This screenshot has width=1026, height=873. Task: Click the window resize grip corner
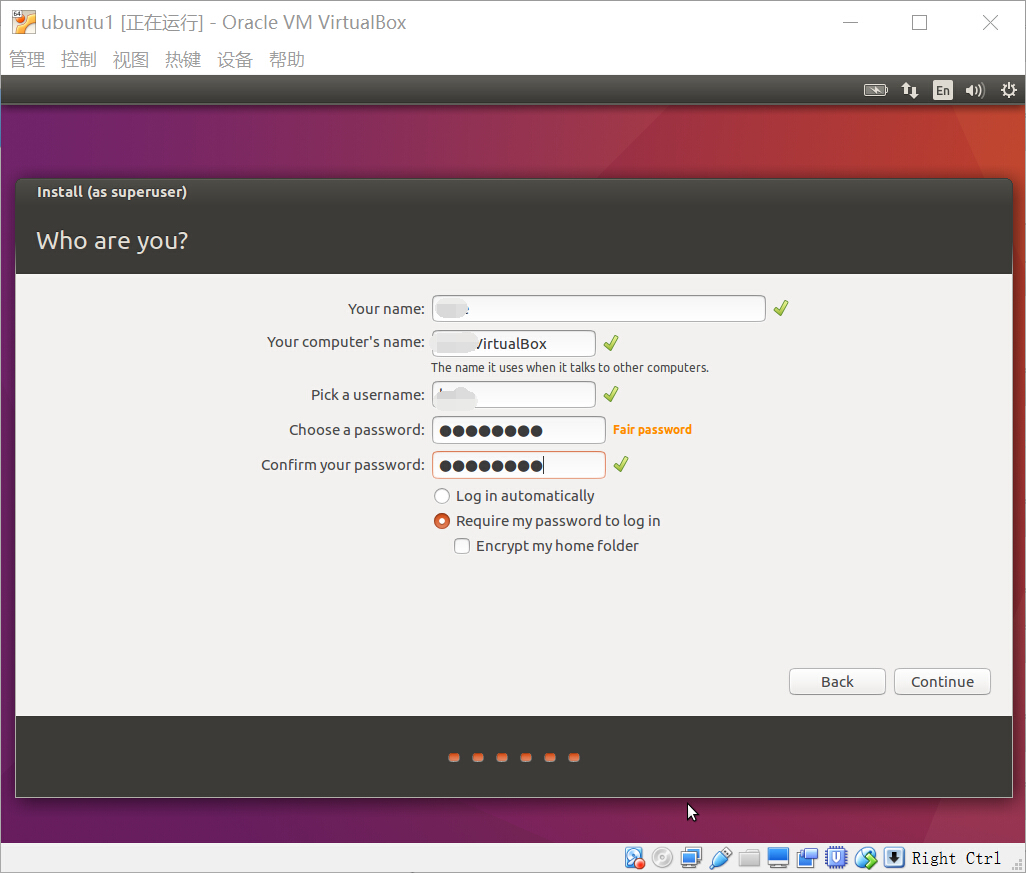(x=1017, y=864)
